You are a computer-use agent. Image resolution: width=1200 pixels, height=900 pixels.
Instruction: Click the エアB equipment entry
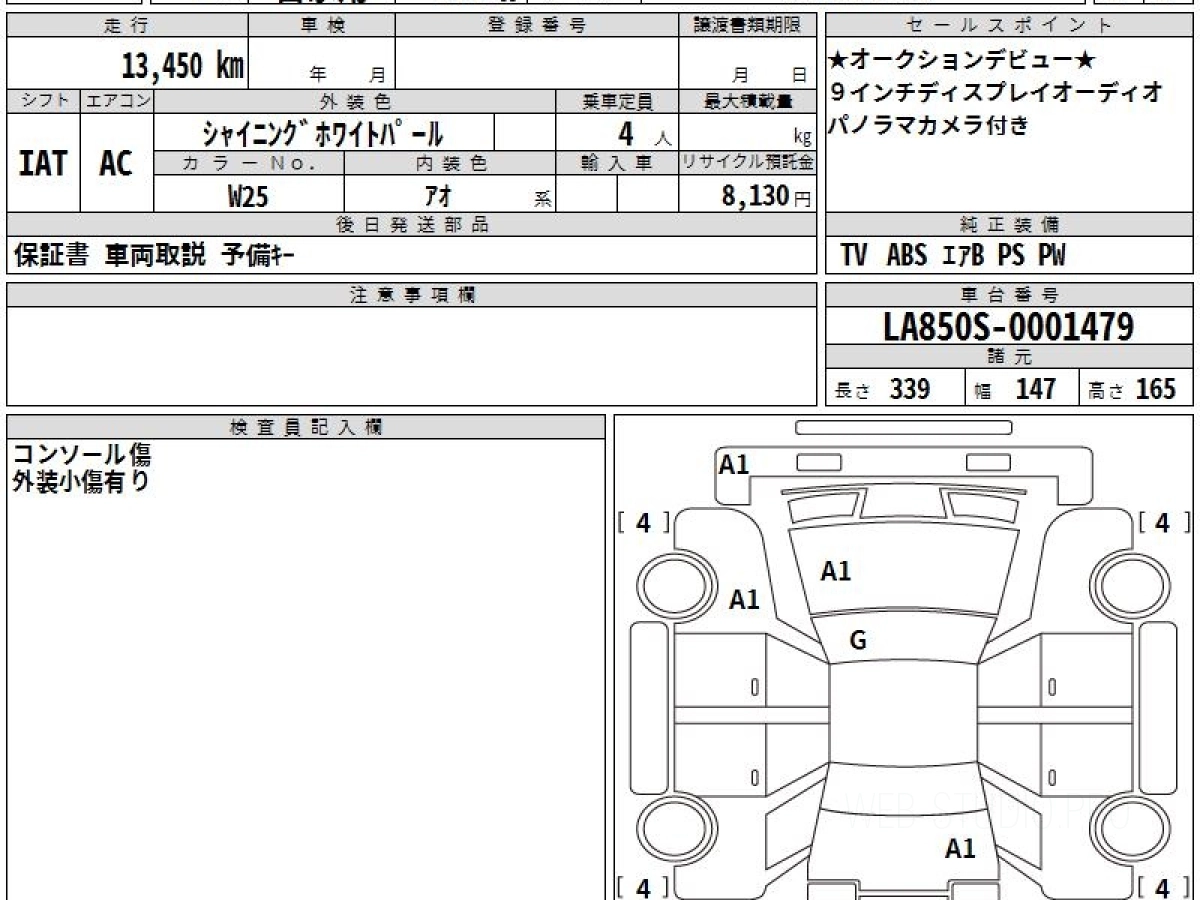963,256
